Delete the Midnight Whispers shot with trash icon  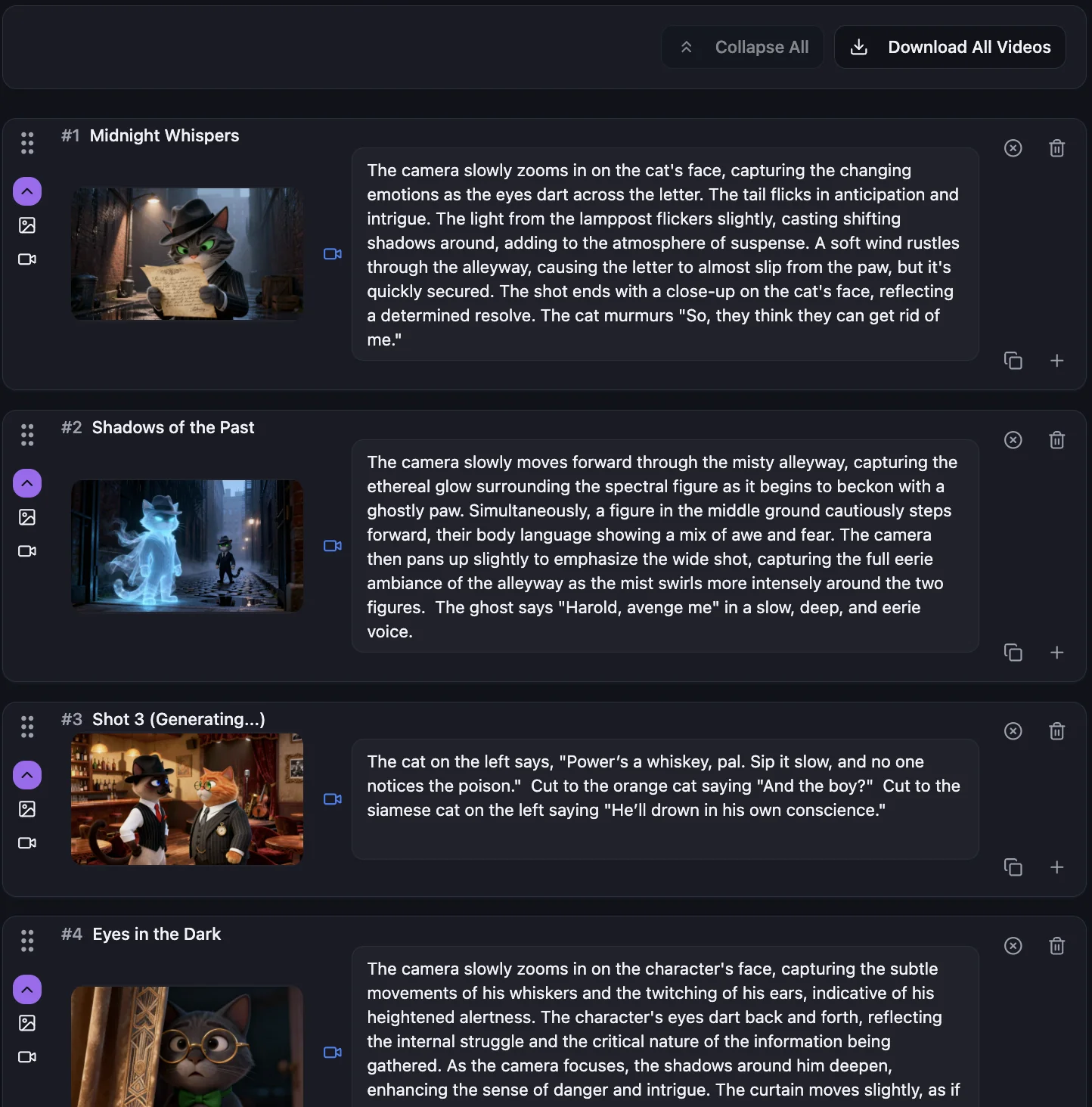click(1056, 148)
